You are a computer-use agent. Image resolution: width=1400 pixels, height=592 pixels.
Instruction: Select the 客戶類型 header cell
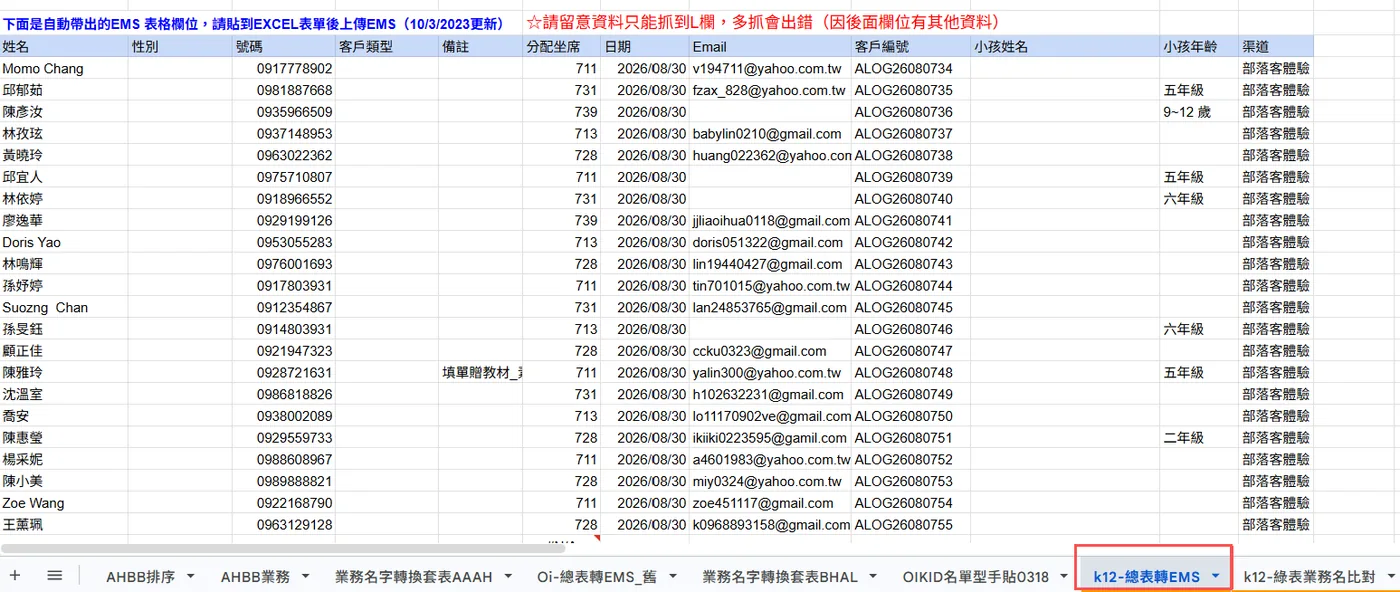(x=386, y=47)
